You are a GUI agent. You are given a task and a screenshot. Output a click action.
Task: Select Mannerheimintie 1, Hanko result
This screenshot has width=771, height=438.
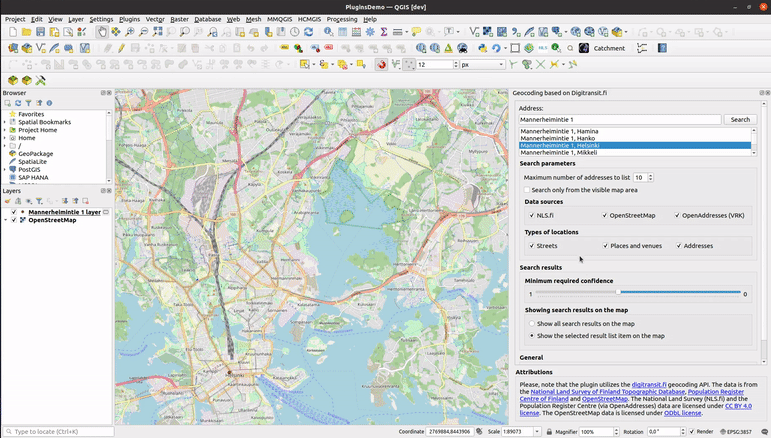pos(635,138)
